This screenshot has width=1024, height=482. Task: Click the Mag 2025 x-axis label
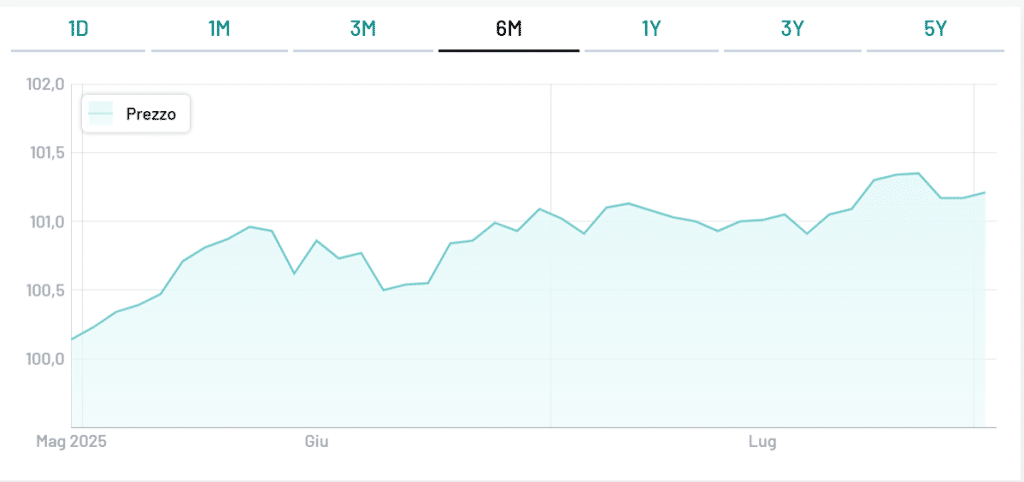click(71, 440)
